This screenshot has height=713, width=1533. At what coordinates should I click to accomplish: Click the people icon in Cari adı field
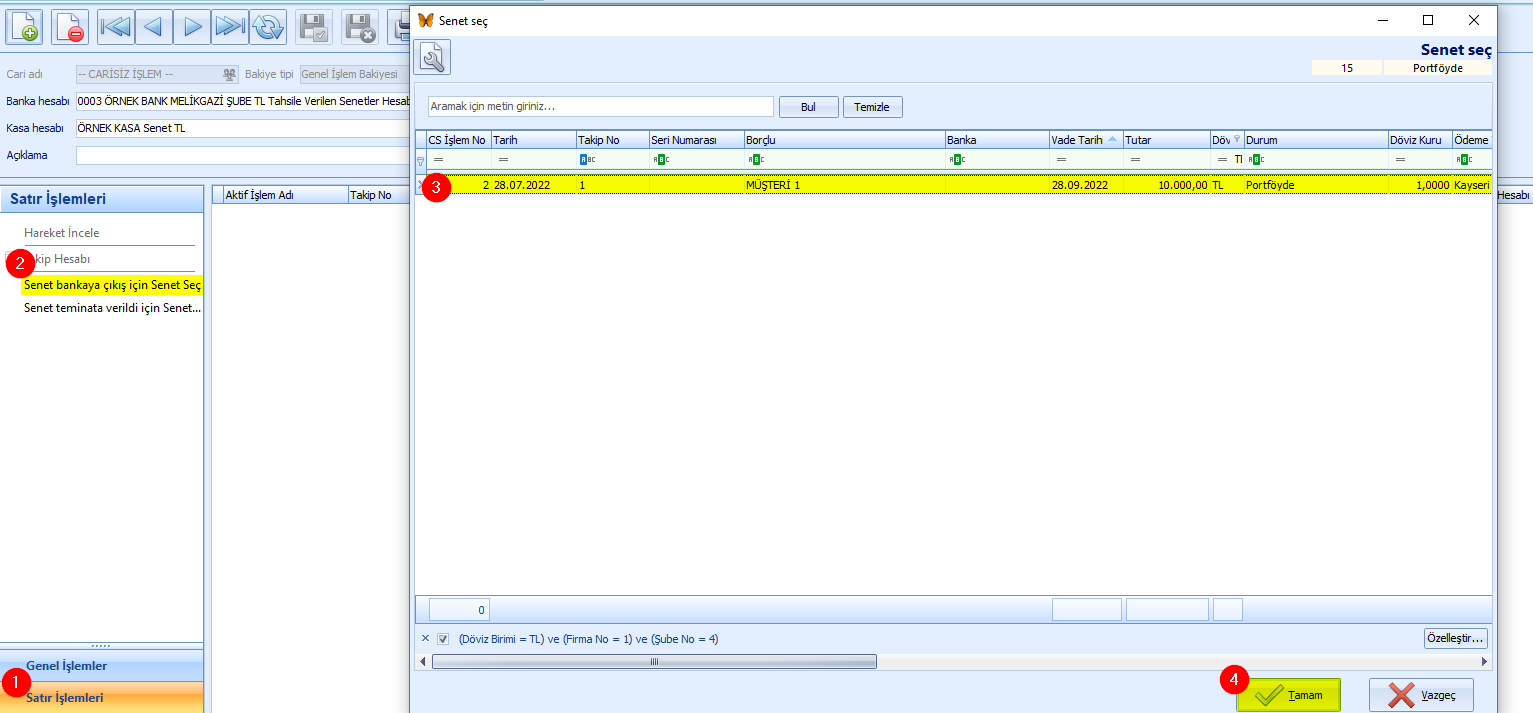[229, 74]
